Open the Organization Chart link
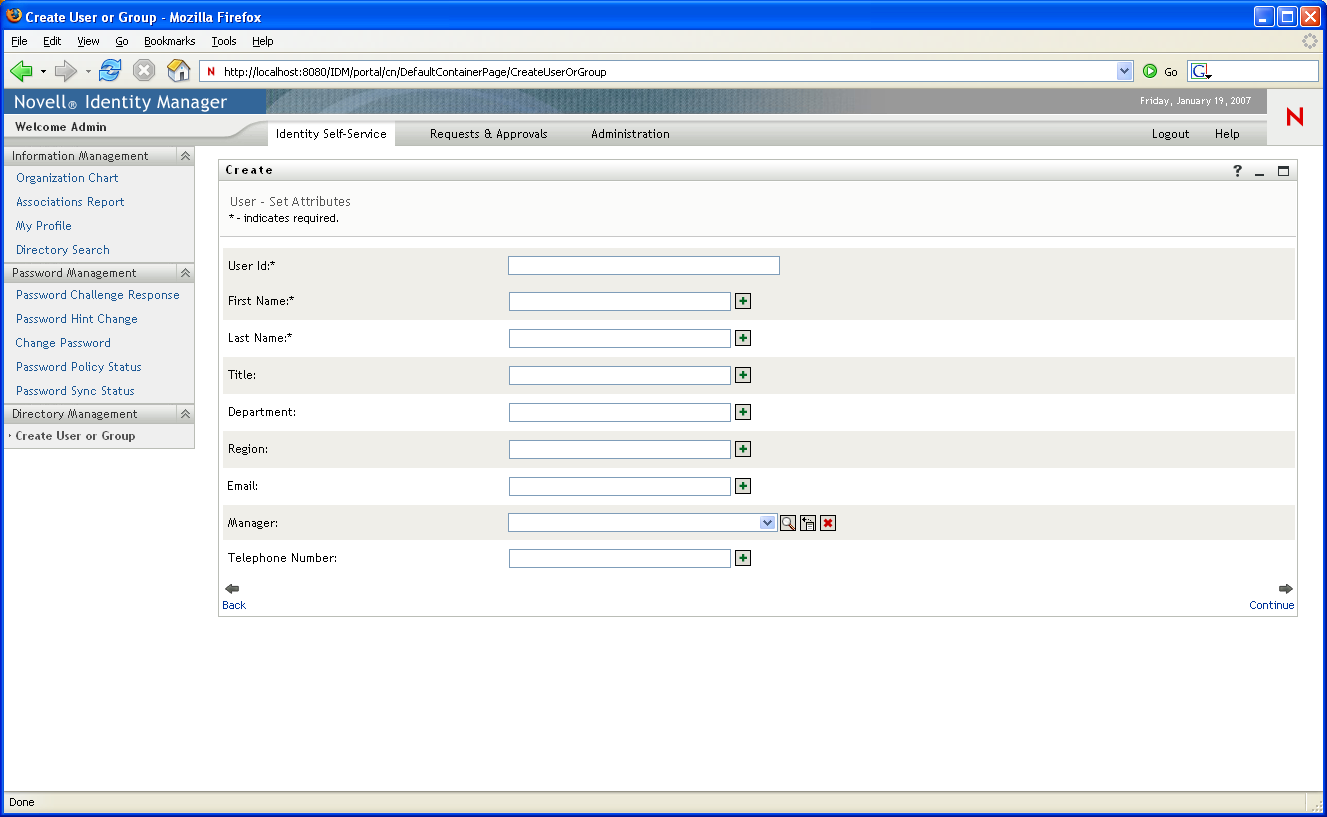The image size is (1327, 817). [x=67, y=178]
